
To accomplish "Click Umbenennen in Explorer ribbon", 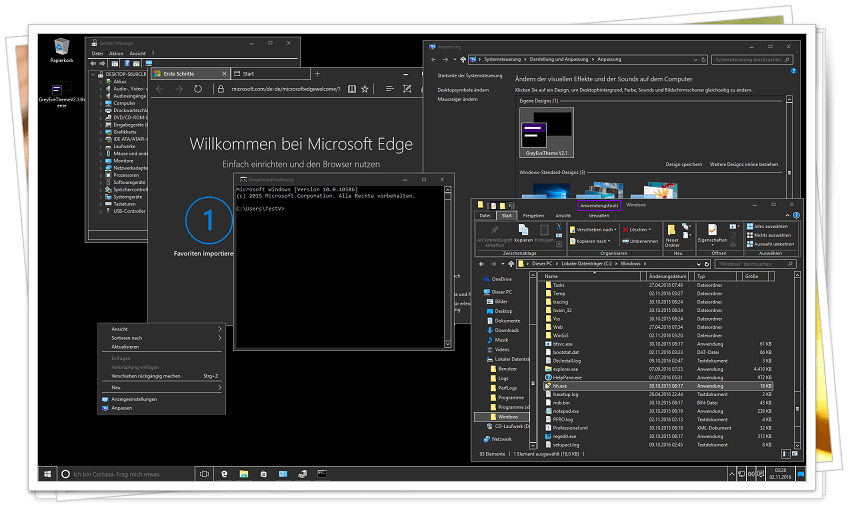I will click(640, 241).
